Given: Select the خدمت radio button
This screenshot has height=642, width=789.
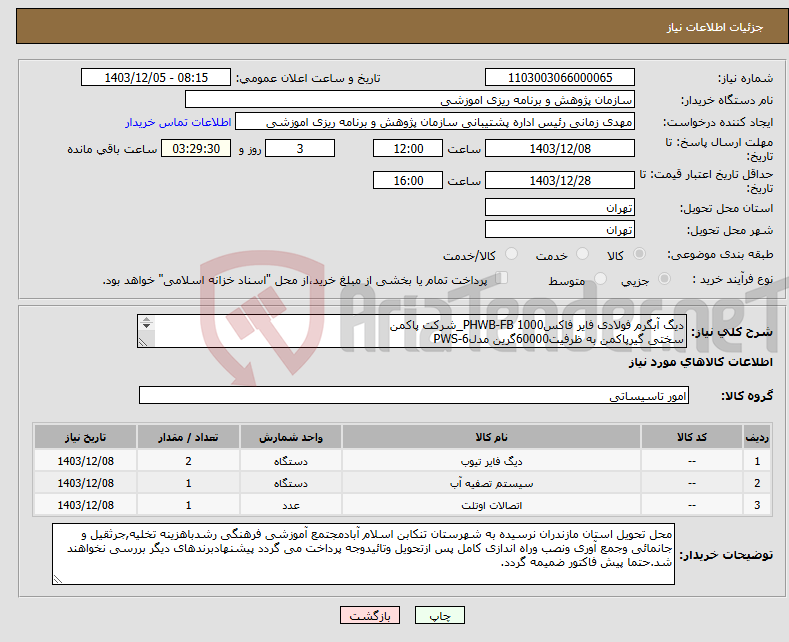Looking at the screenshot, I should pos(582,254).
